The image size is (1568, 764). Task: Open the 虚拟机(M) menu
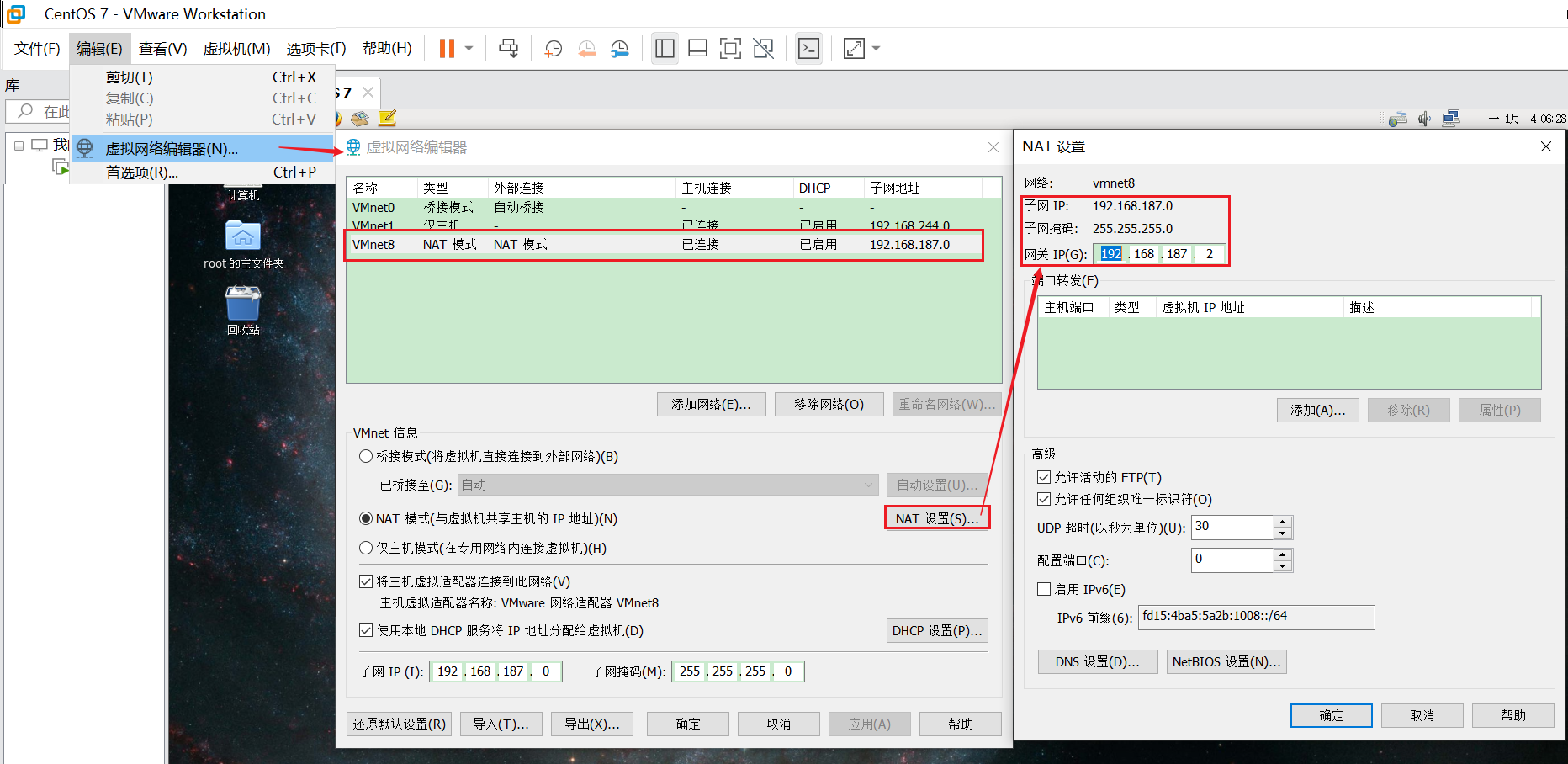(236, 48)
